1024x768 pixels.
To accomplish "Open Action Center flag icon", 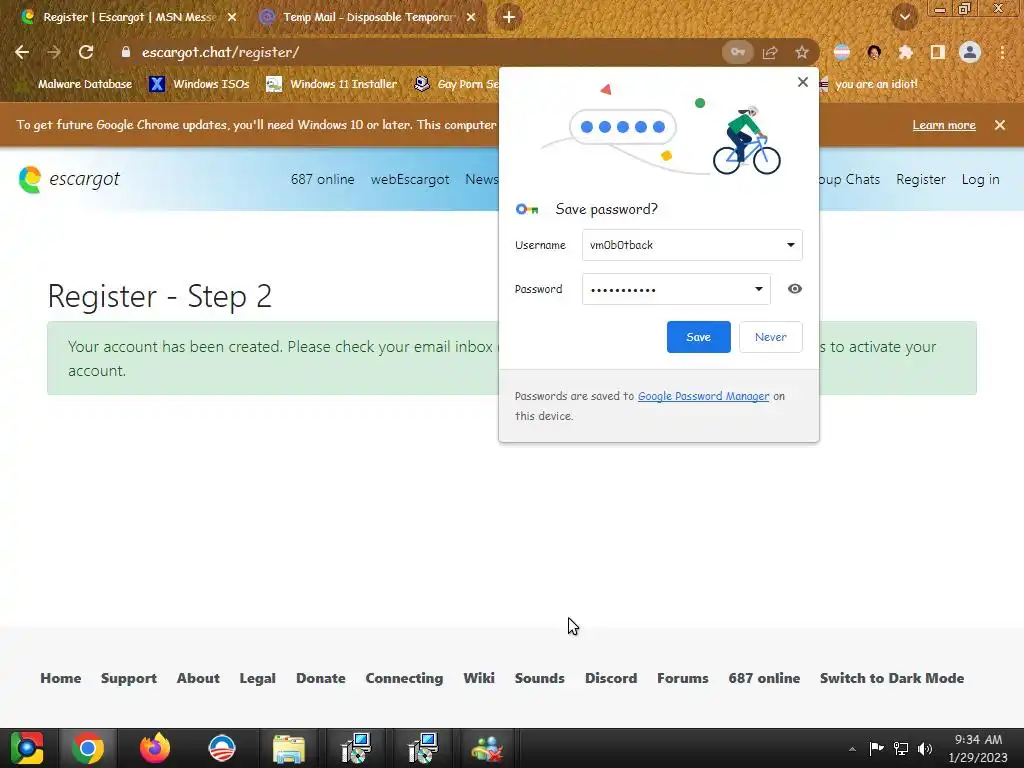I will coord(876,748).
